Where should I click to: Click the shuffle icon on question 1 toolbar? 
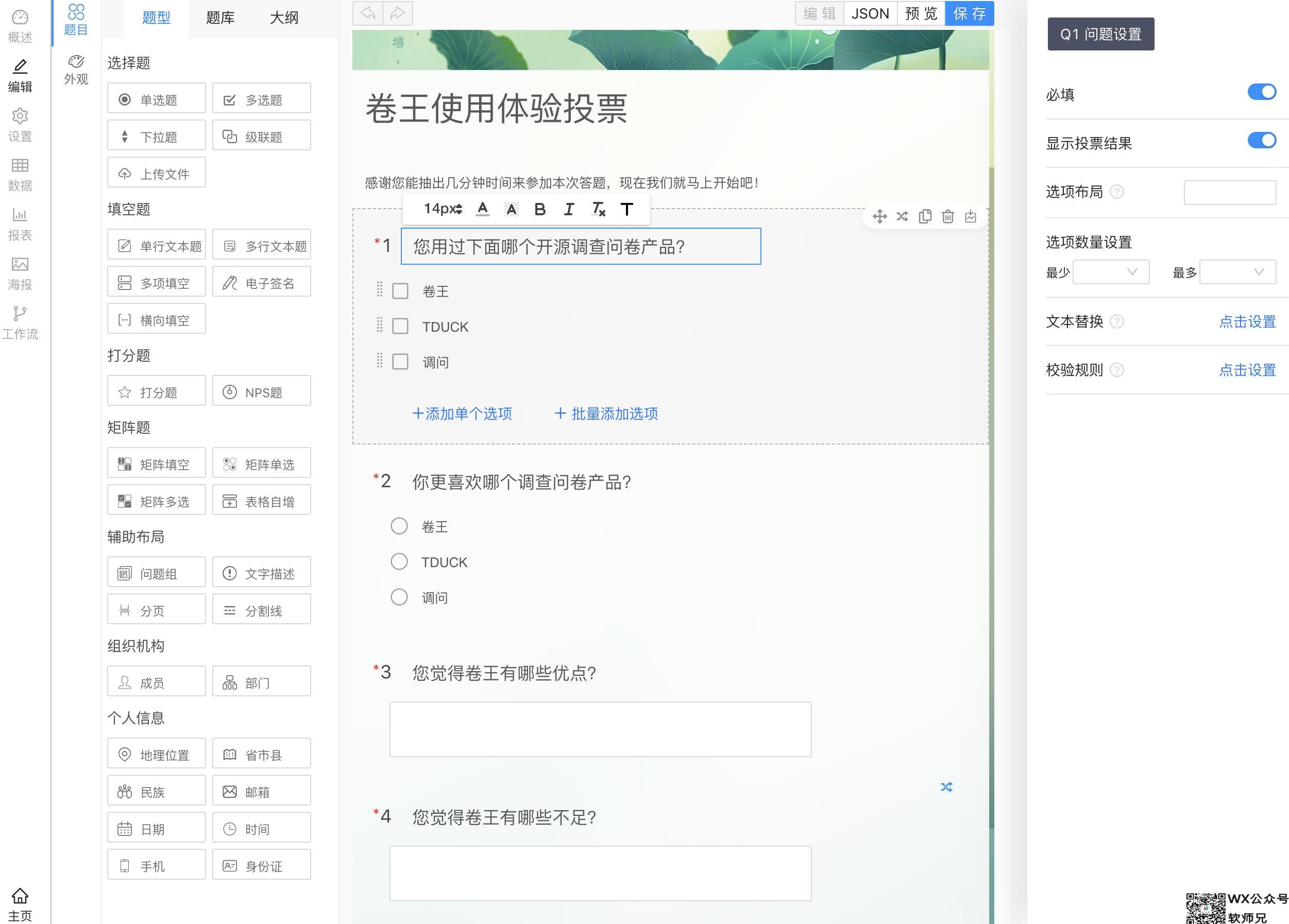point(902,216)
